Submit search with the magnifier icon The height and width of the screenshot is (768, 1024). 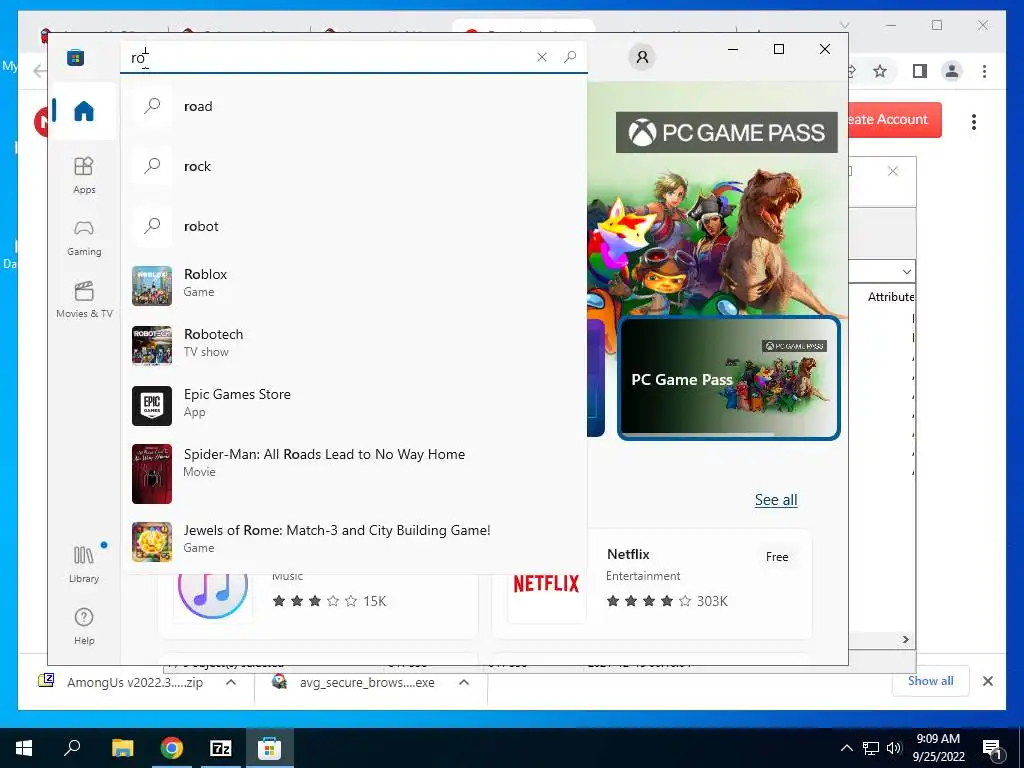(x=570, y=57)
